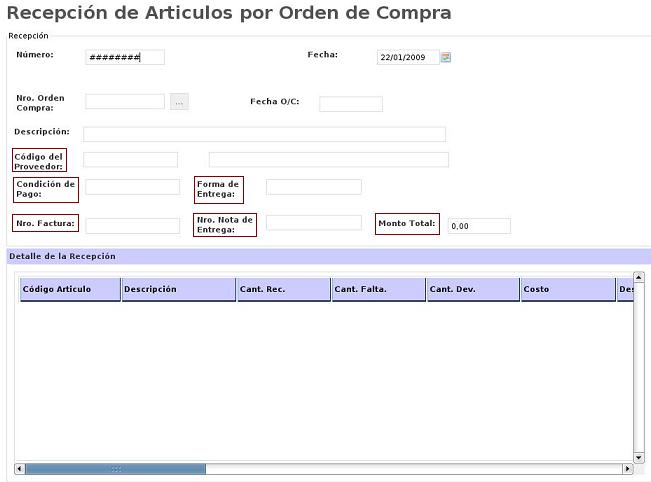The width and height of the screenshot is (651, 482).
Task: Sort by the Código Artículo column header
Action: coord(70,289)
